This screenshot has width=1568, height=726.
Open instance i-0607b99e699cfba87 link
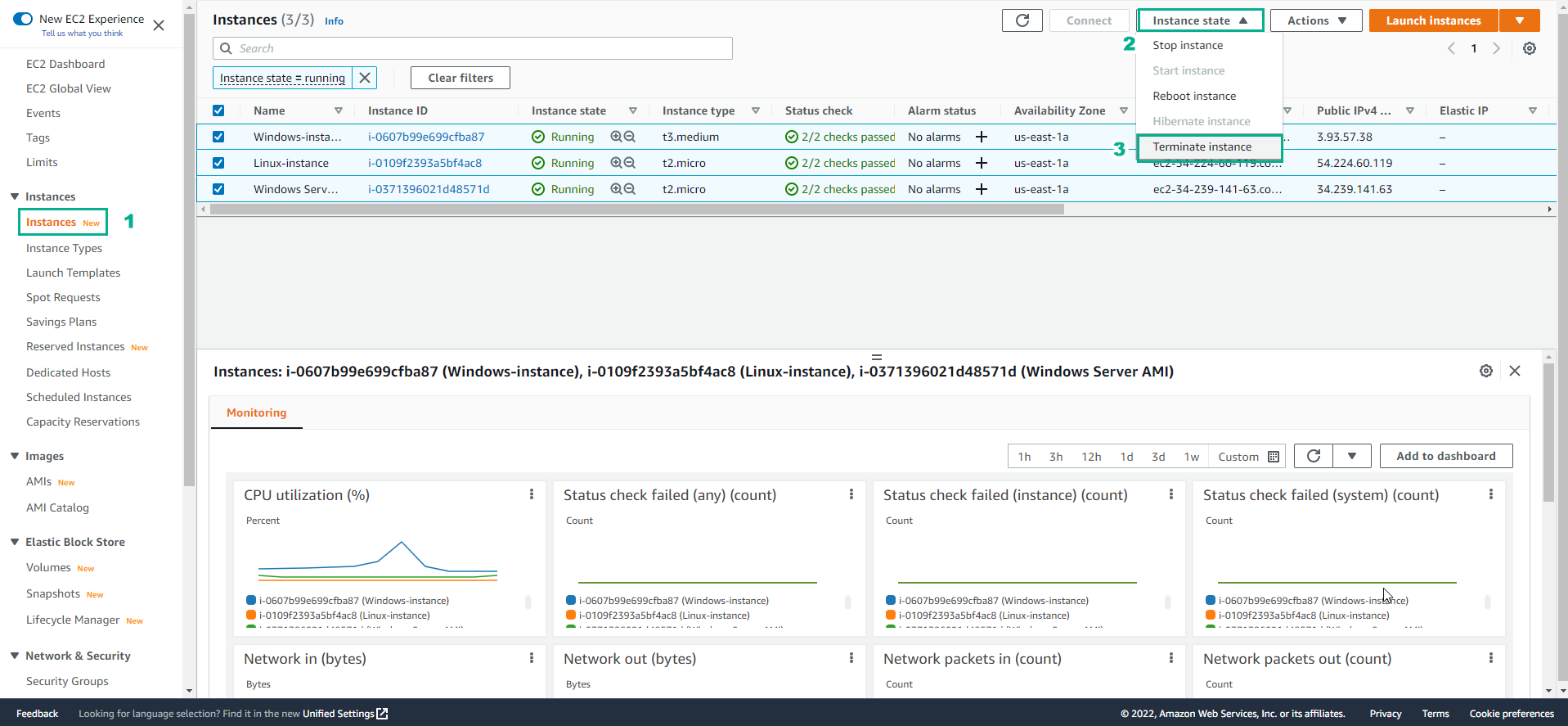point(426,137)
